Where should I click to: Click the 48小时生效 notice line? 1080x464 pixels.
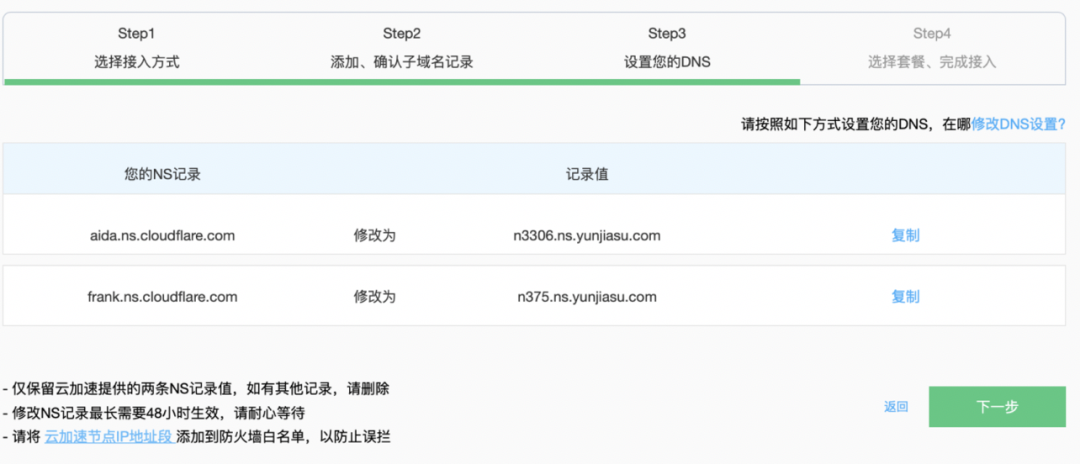coord(154,413)
